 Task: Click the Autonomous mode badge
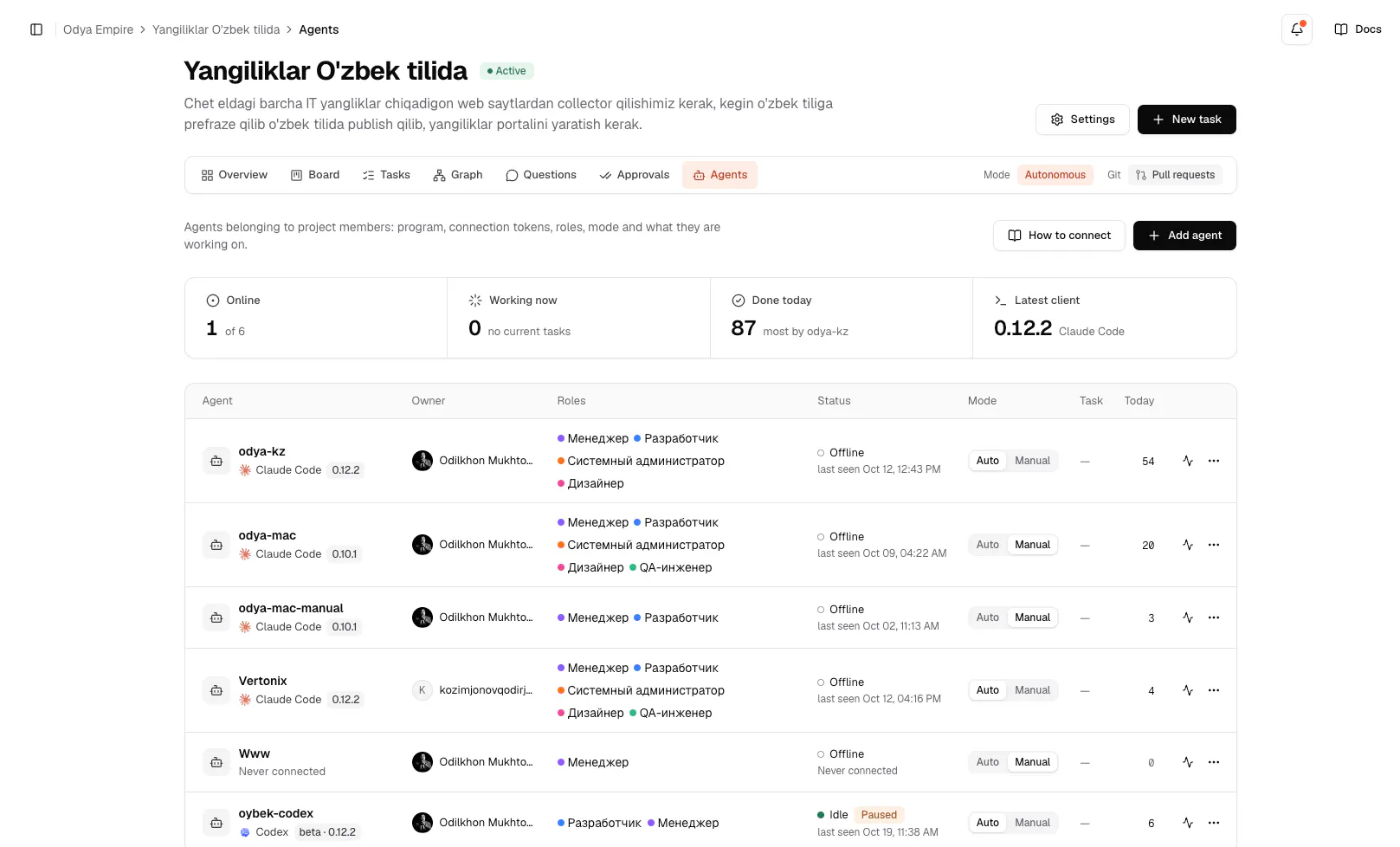coord(1055,175)
